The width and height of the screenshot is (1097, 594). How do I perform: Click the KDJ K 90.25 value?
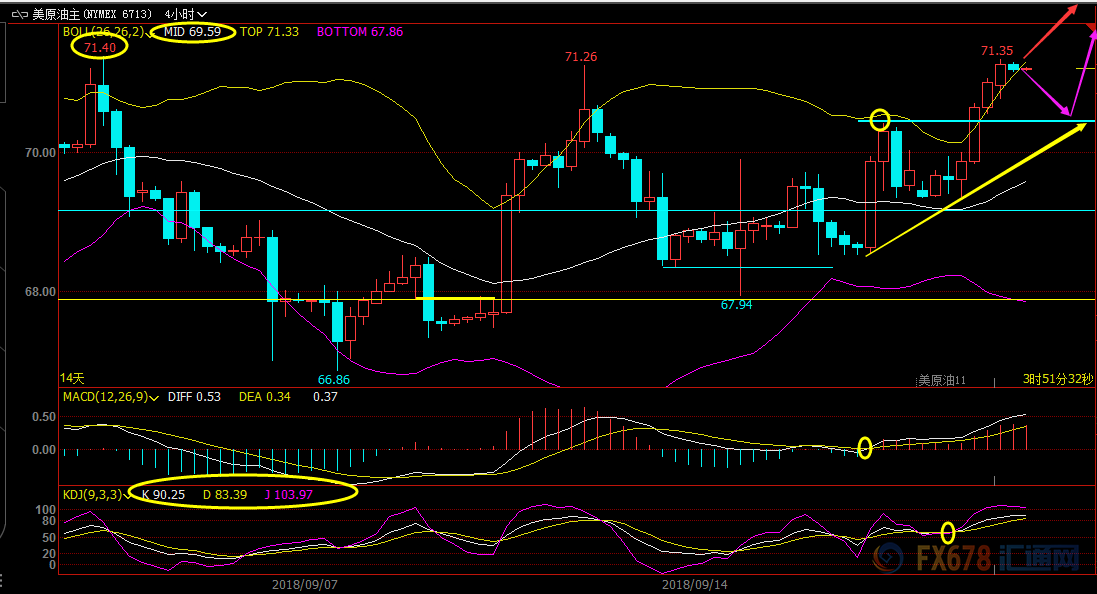(164, 495)
